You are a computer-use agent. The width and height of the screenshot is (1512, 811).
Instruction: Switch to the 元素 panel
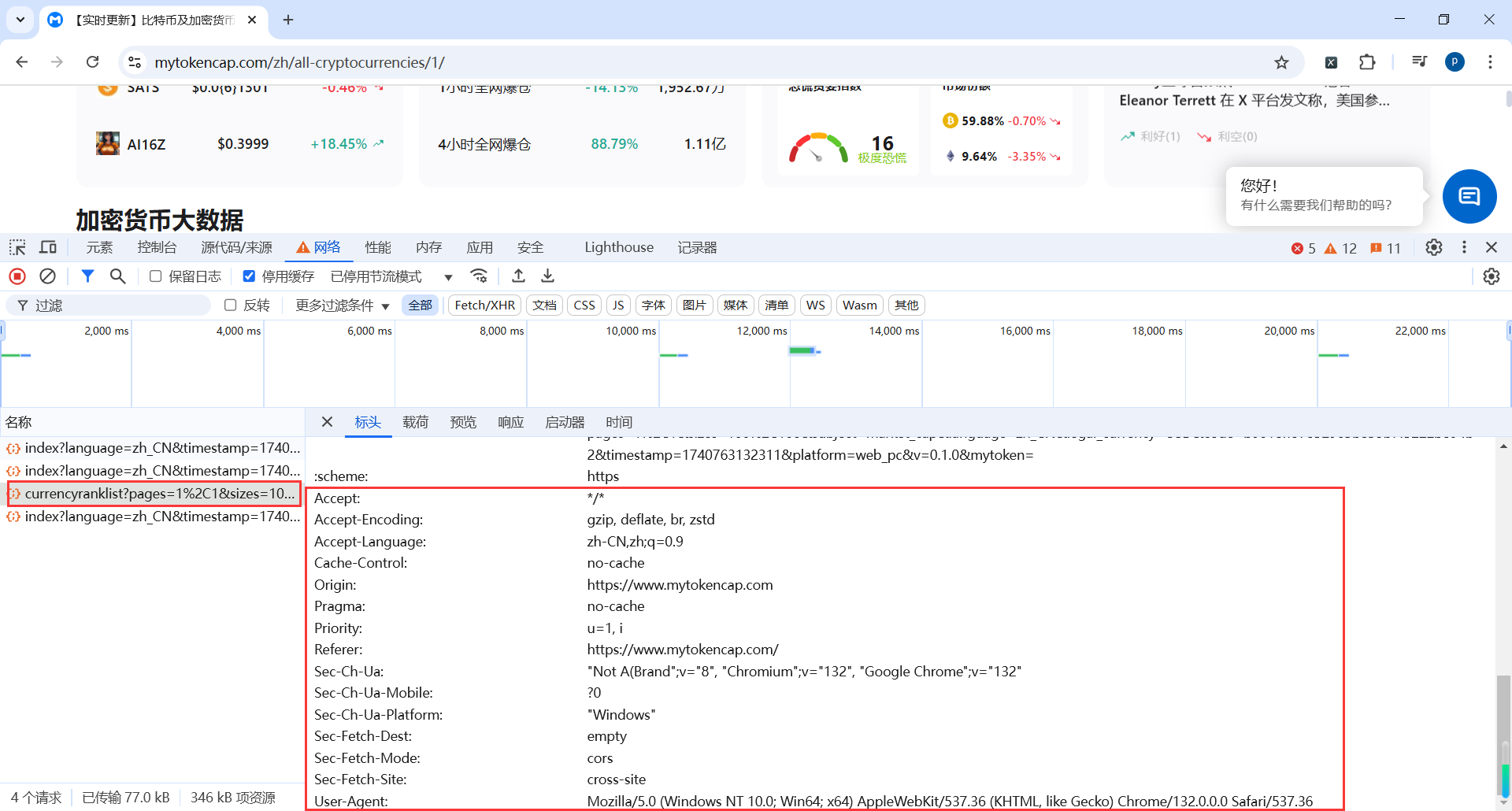[x=99, y=248]
